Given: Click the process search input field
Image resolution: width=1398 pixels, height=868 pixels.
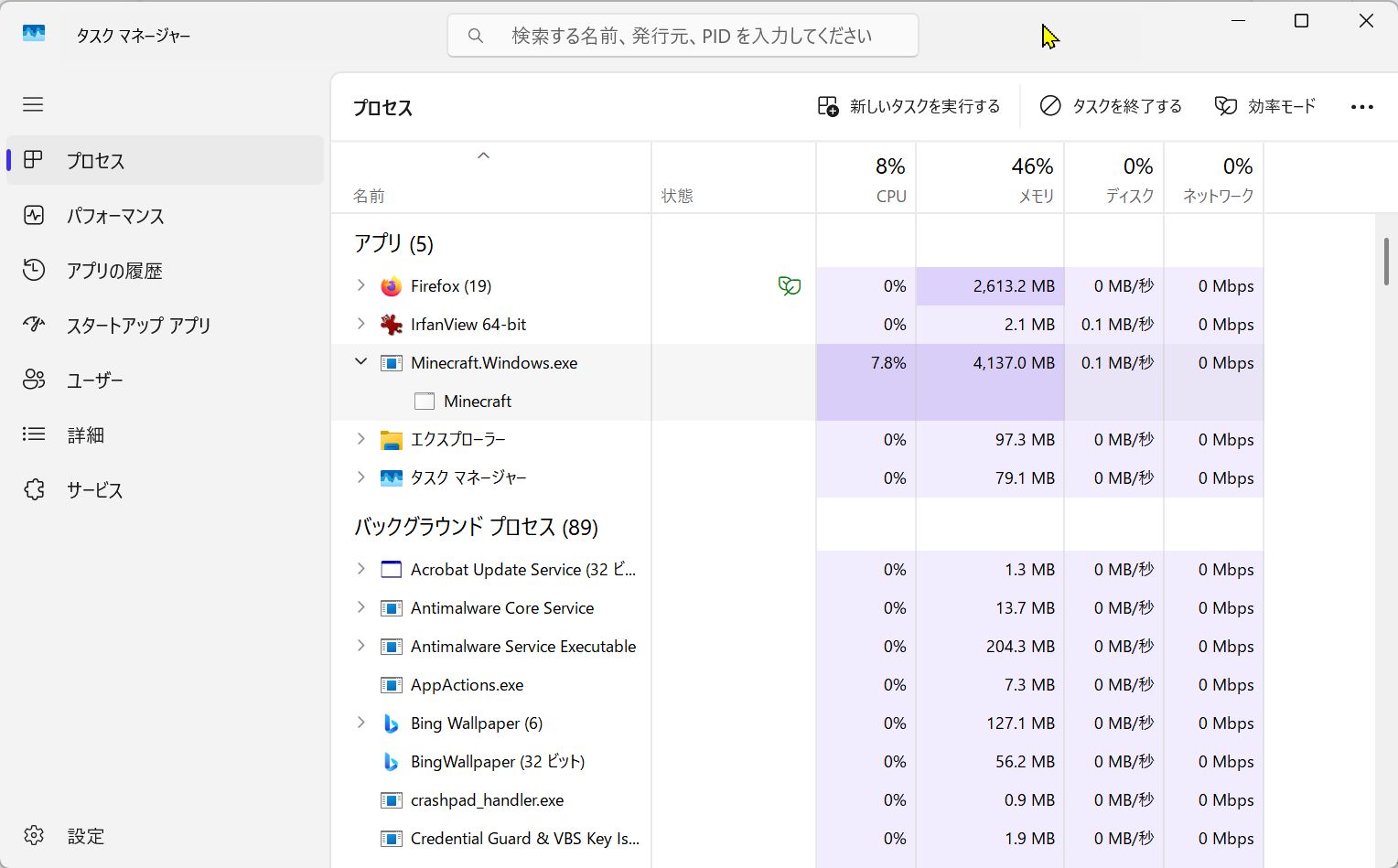Looking at the screenshot, I should click(x=691, y=36).
